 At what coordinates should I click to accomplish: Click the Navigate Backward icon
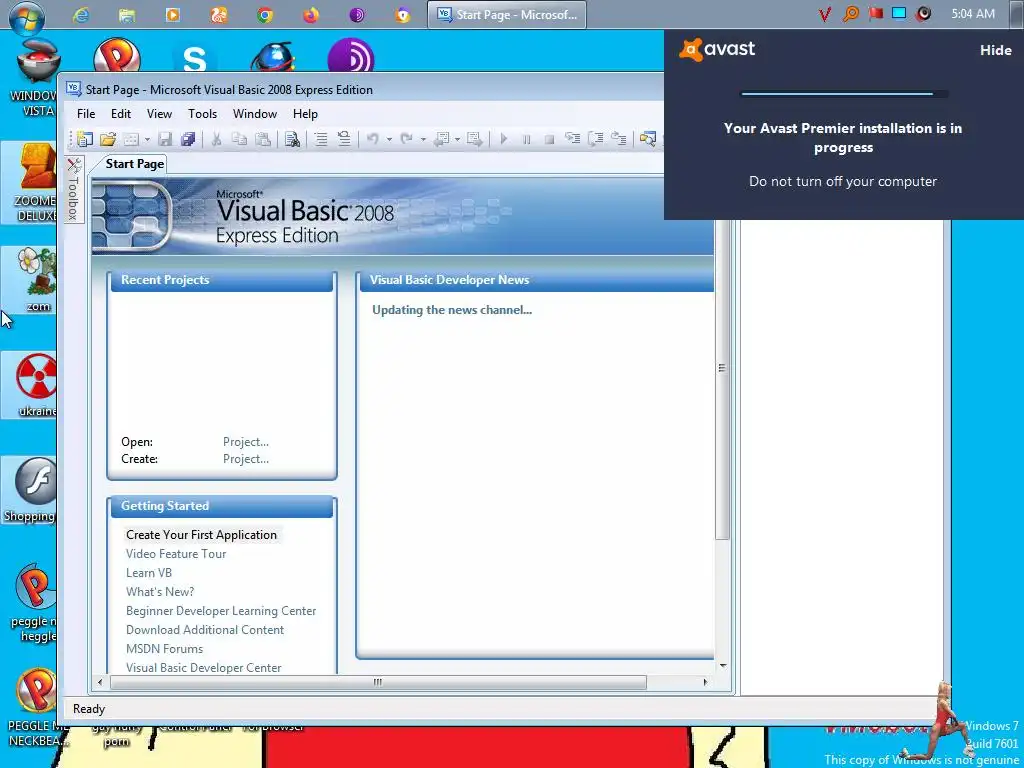point(441,139)
